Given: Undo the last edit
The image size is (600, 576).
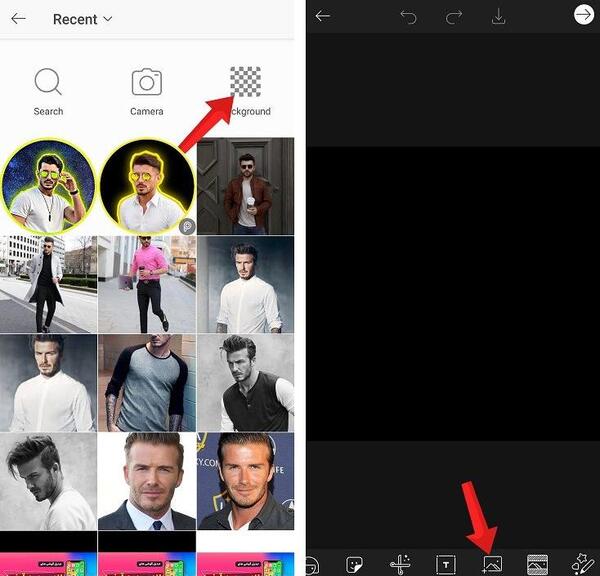Looking at the screenshot, I should pyautogui.click(x=408, y=17).
